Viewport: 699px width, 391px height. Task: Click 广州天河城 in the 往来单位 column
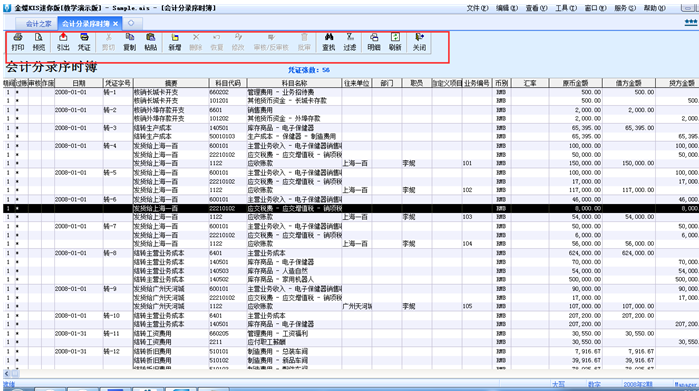point(357,306)
